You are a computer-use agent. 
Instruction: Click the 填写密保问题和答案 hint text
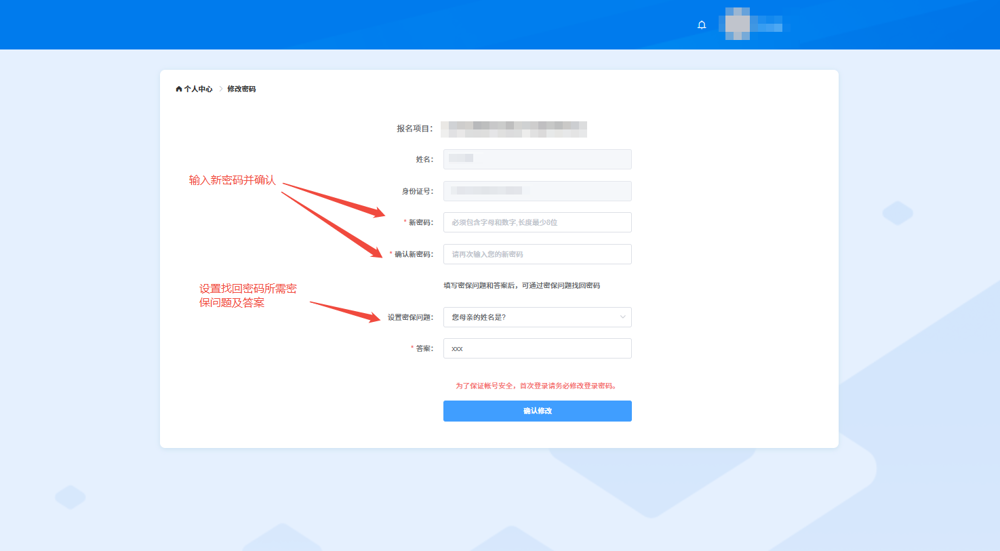522,286
